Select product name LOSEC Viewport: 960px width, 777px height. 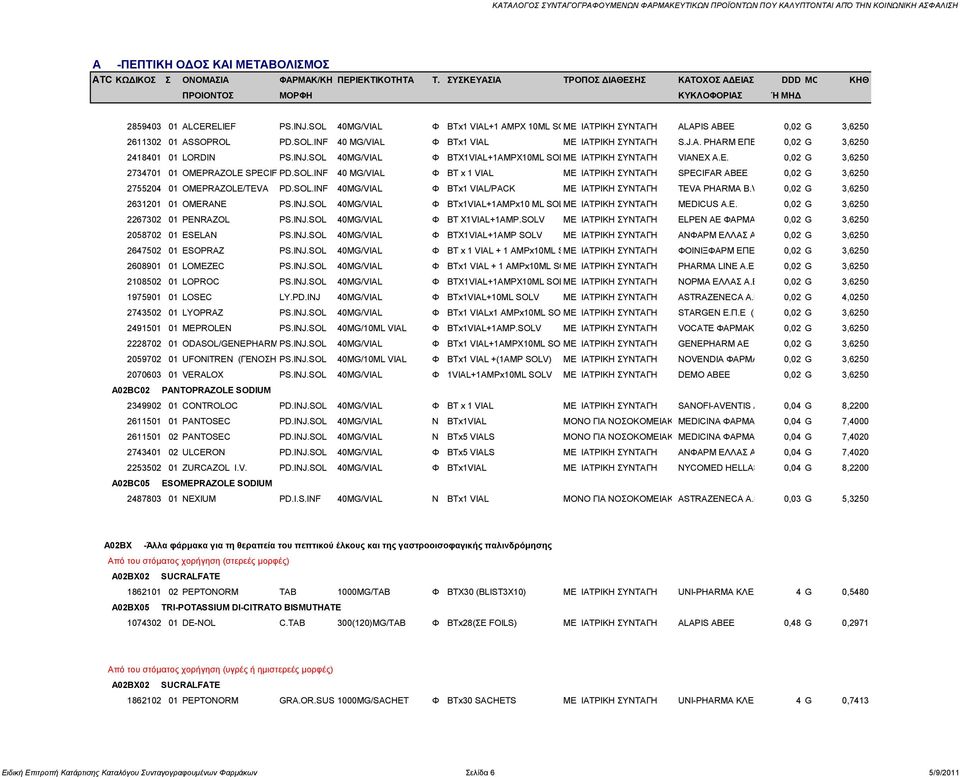tap(197, 297)
